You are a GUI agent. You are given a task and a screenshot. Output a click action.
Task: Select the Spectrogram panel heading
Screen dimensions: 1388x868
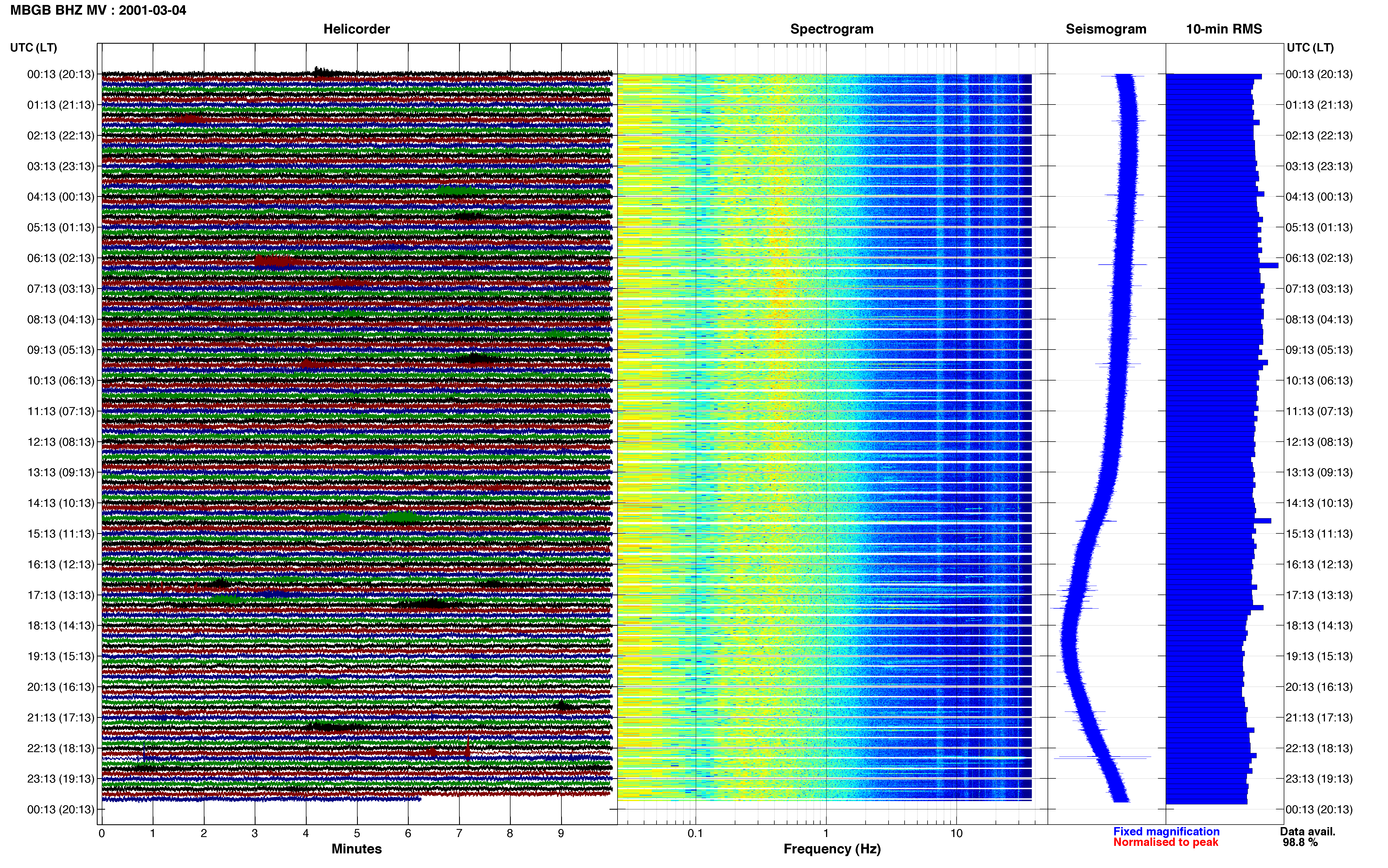click(832, 29)
